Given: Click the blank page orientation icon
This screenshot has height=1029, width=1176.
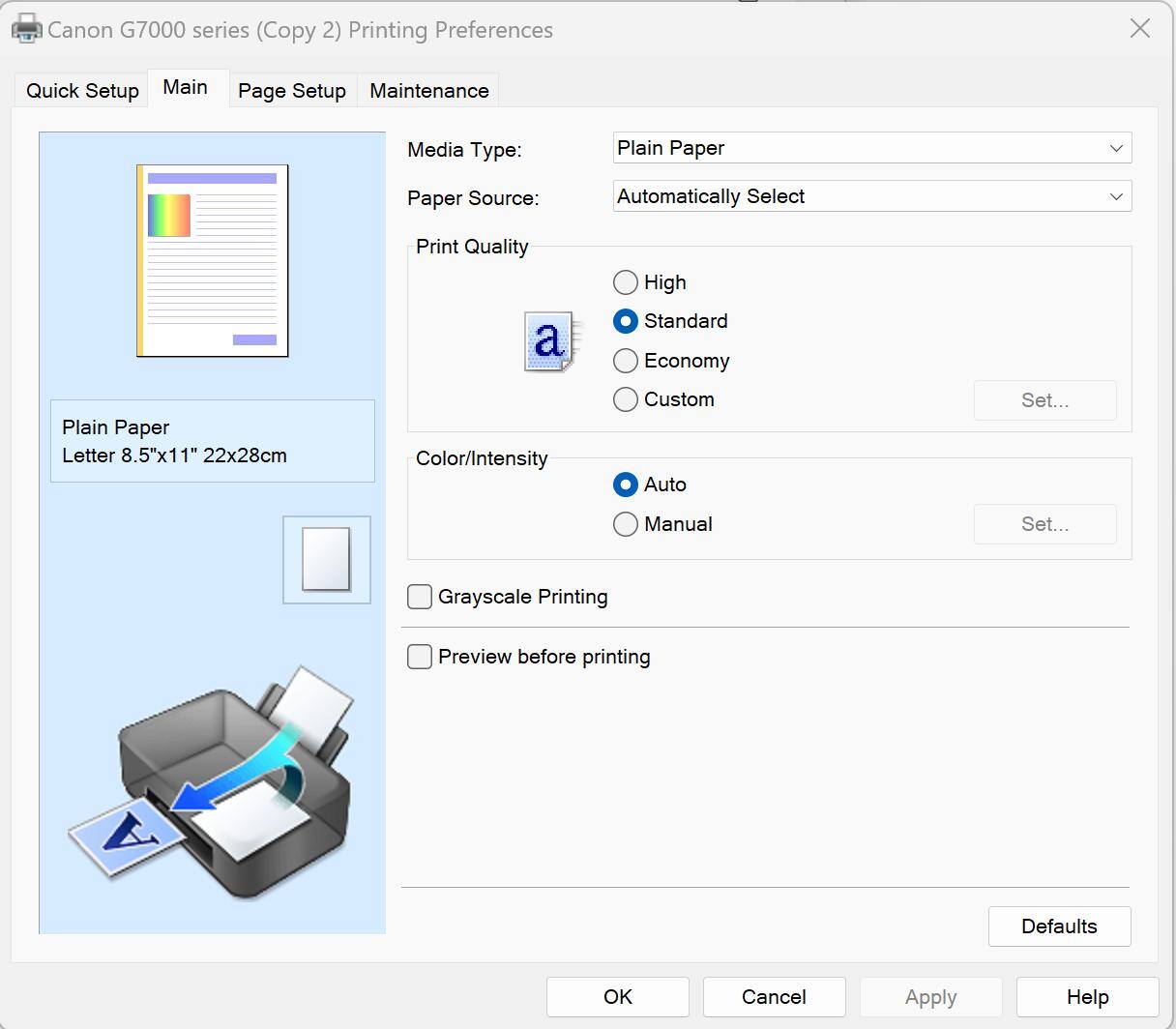Looking at the screenshot, I should [x=326, y=559].
